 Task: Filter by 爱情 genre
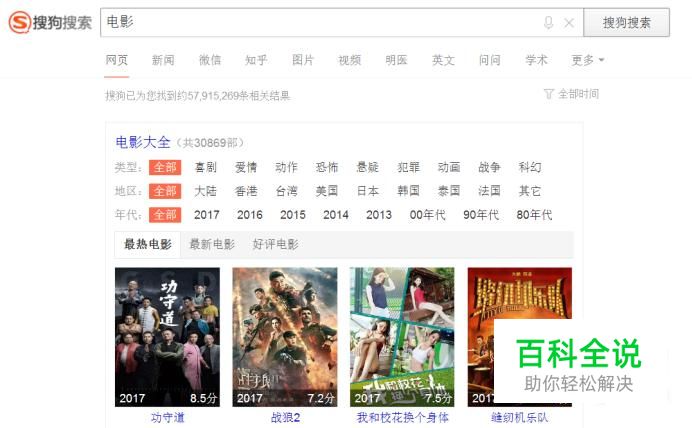(x=246, y=167)
